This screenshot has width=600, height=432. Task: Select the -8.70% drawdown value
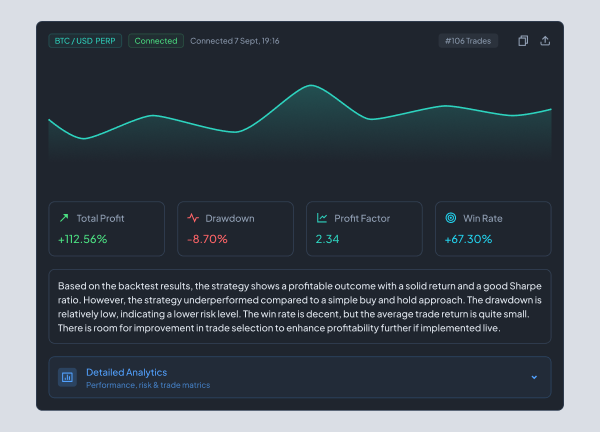tap(207, 239)
